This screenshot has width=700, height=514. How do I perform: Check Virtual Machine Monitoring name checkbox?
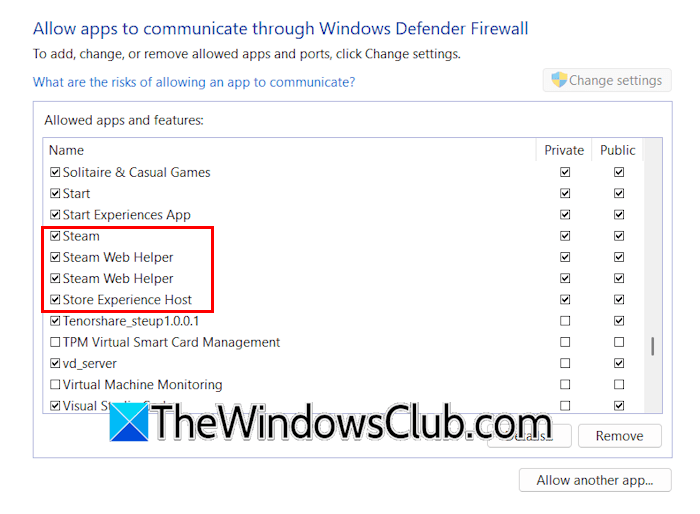[x=55, y=384]
